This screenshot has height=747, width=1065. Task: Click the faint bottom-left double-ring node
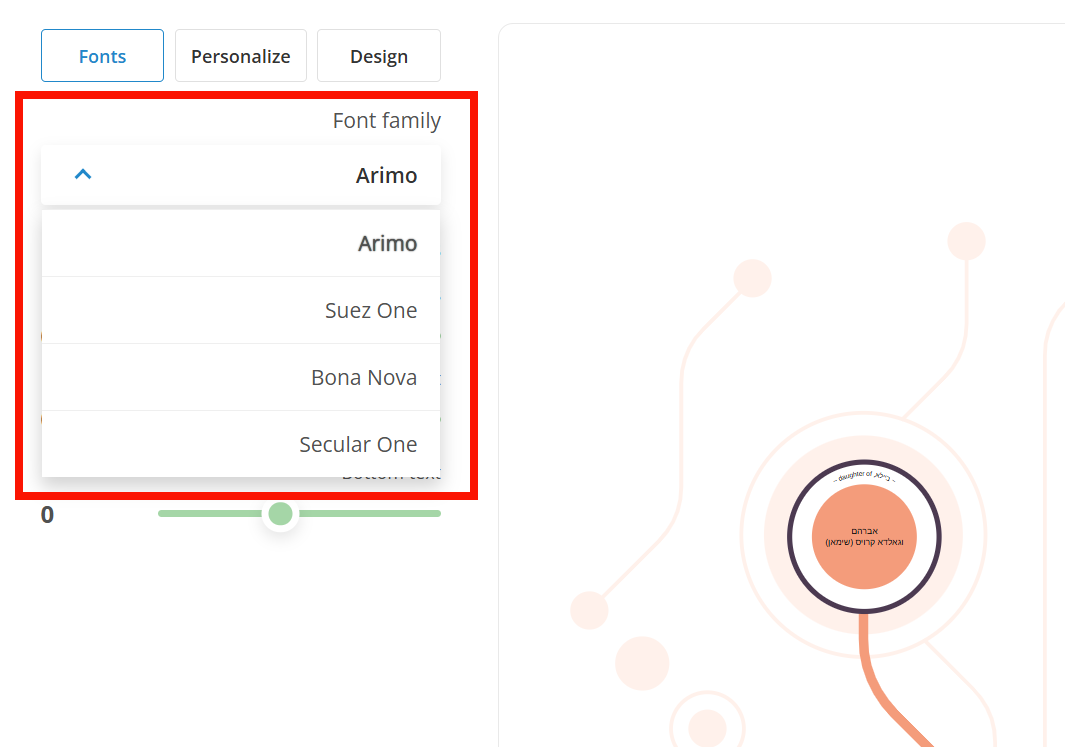[708, 727]
